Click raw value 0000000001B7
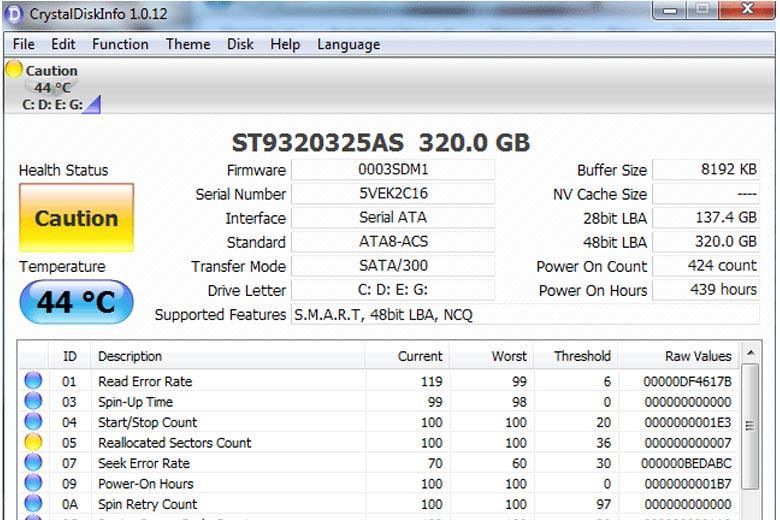 688,483
